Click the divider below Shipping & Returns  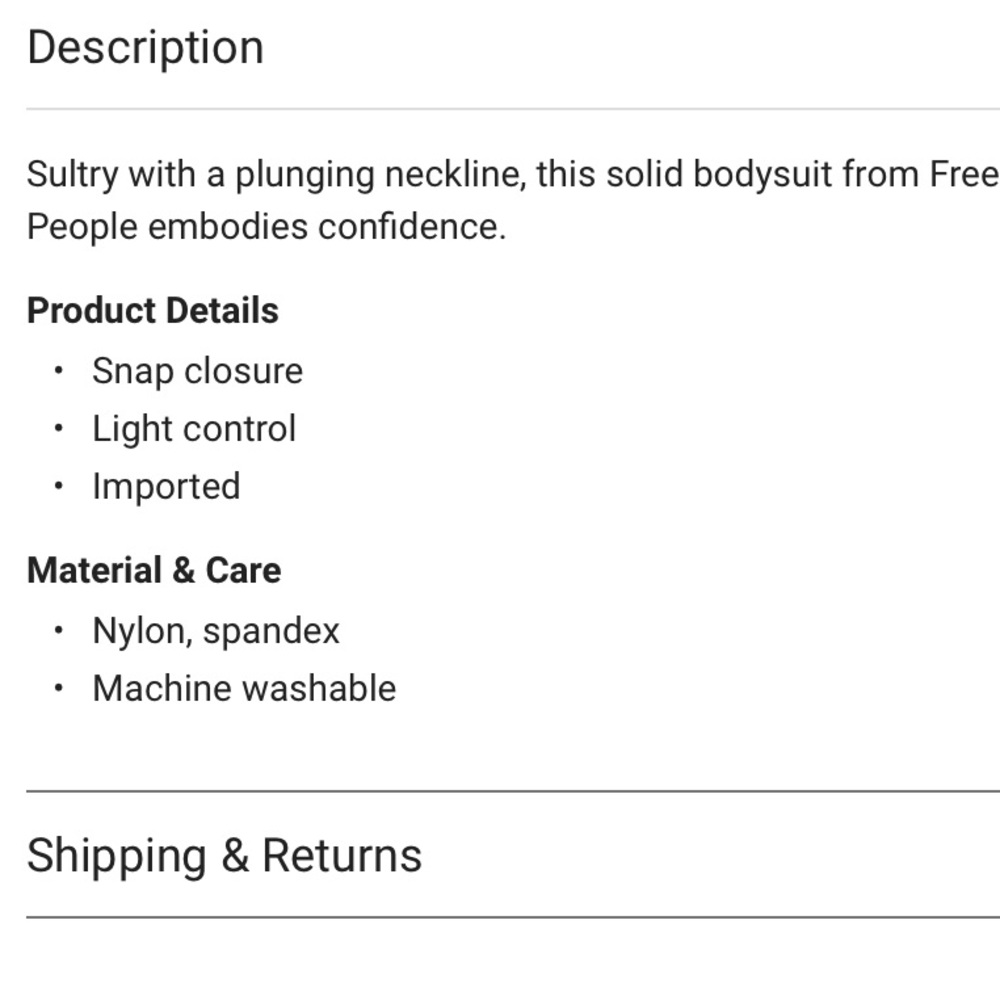513,917
